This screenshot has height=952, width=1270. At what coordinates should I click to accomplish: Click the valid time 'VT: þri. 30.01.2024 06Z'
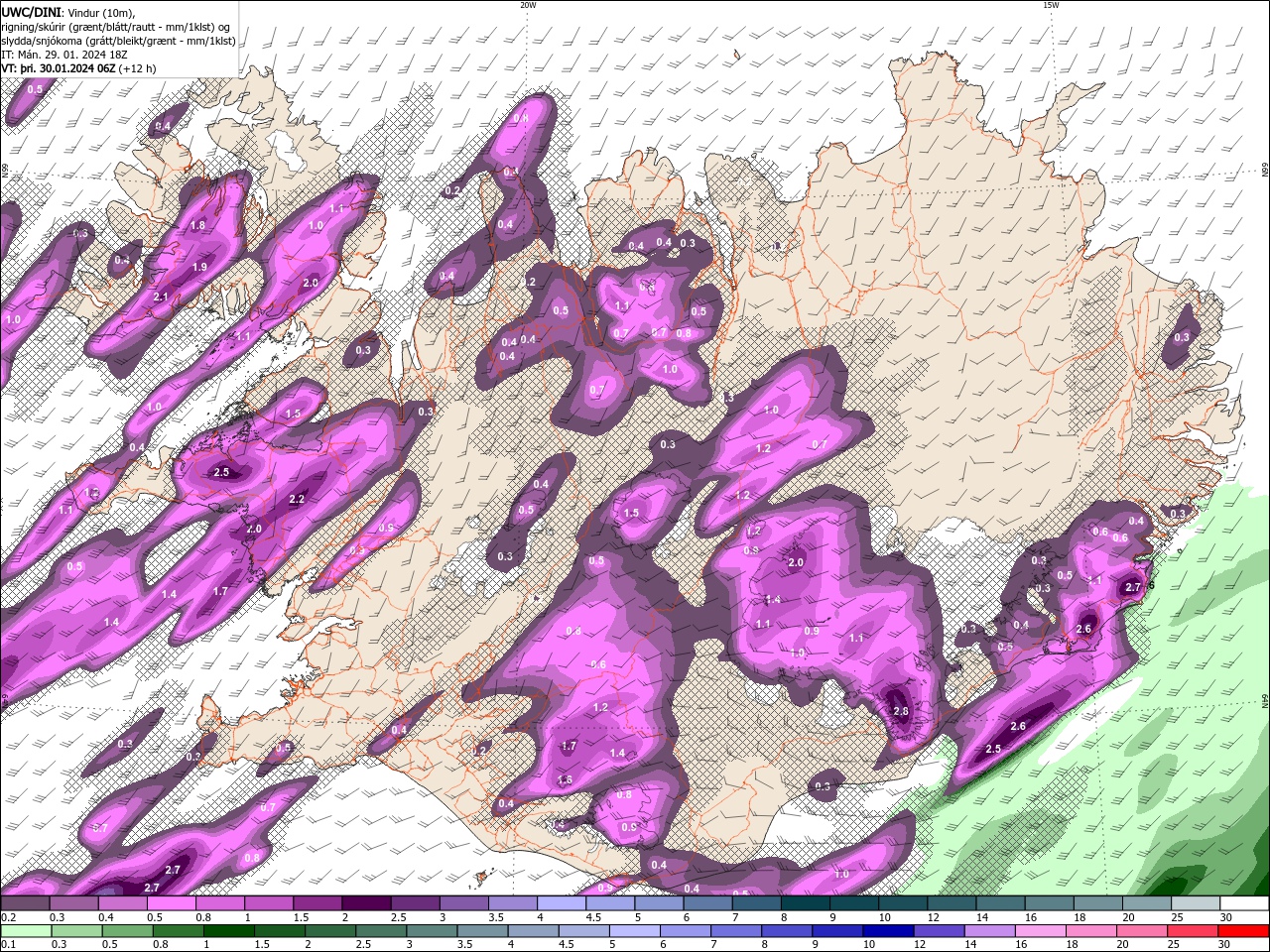[60, 68]
